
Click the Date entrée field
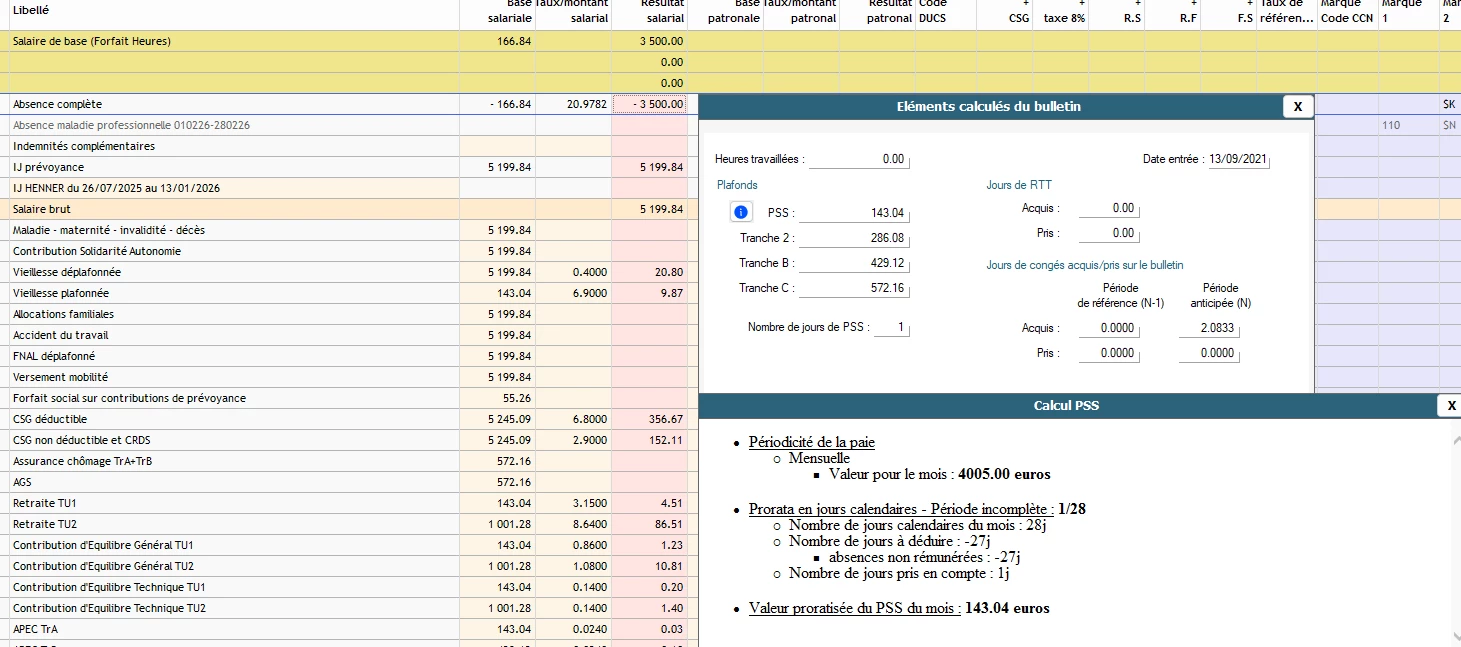point(1239,160)
